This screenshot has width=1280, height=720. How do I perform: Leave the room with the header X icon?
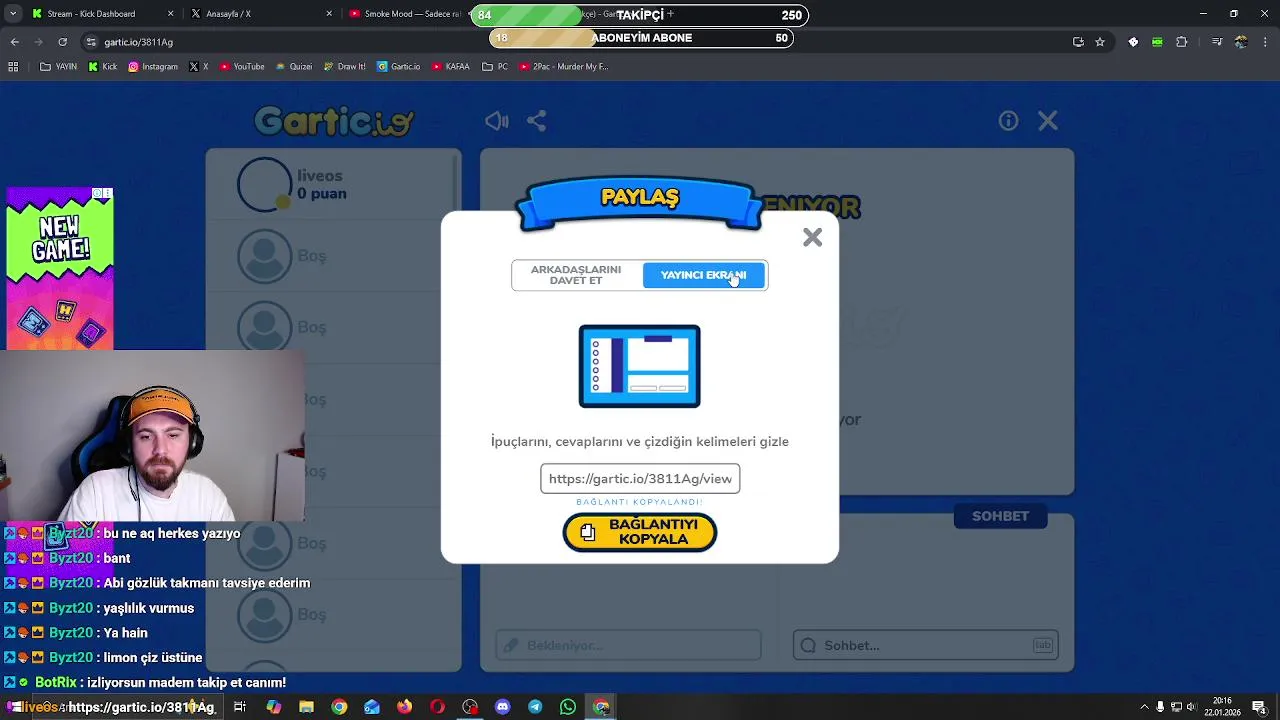click(x=1048, y=121)
